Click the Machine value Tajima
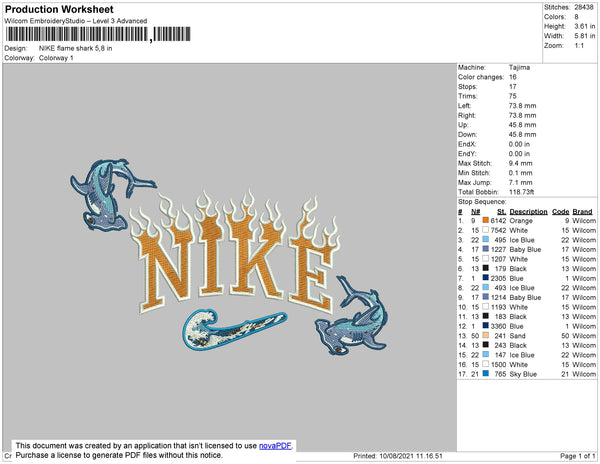Image resolution: width=600 pixels, height=464 pixels. pyautogui.click(x=519, y=67)
